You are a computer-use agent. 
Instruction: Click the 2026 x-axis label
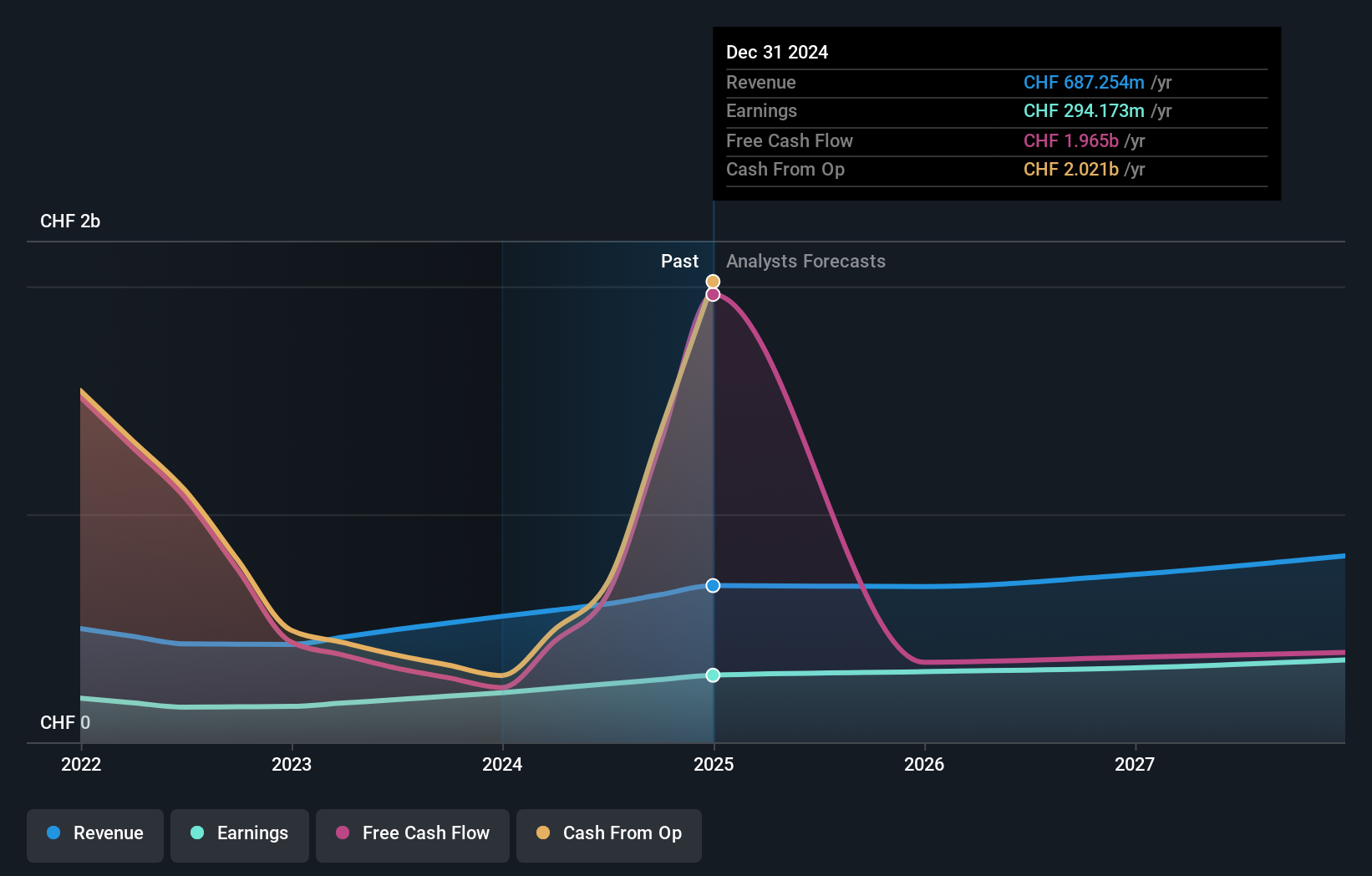(924, 764)
